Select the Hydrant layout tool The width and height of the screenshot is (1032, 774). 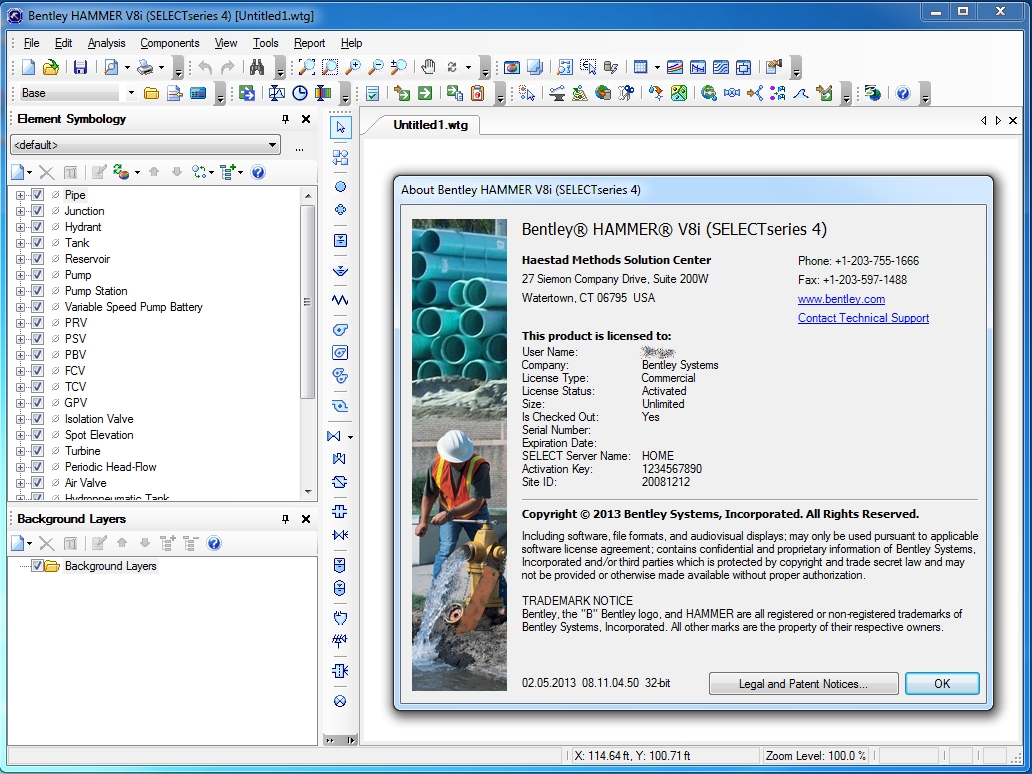340,210
